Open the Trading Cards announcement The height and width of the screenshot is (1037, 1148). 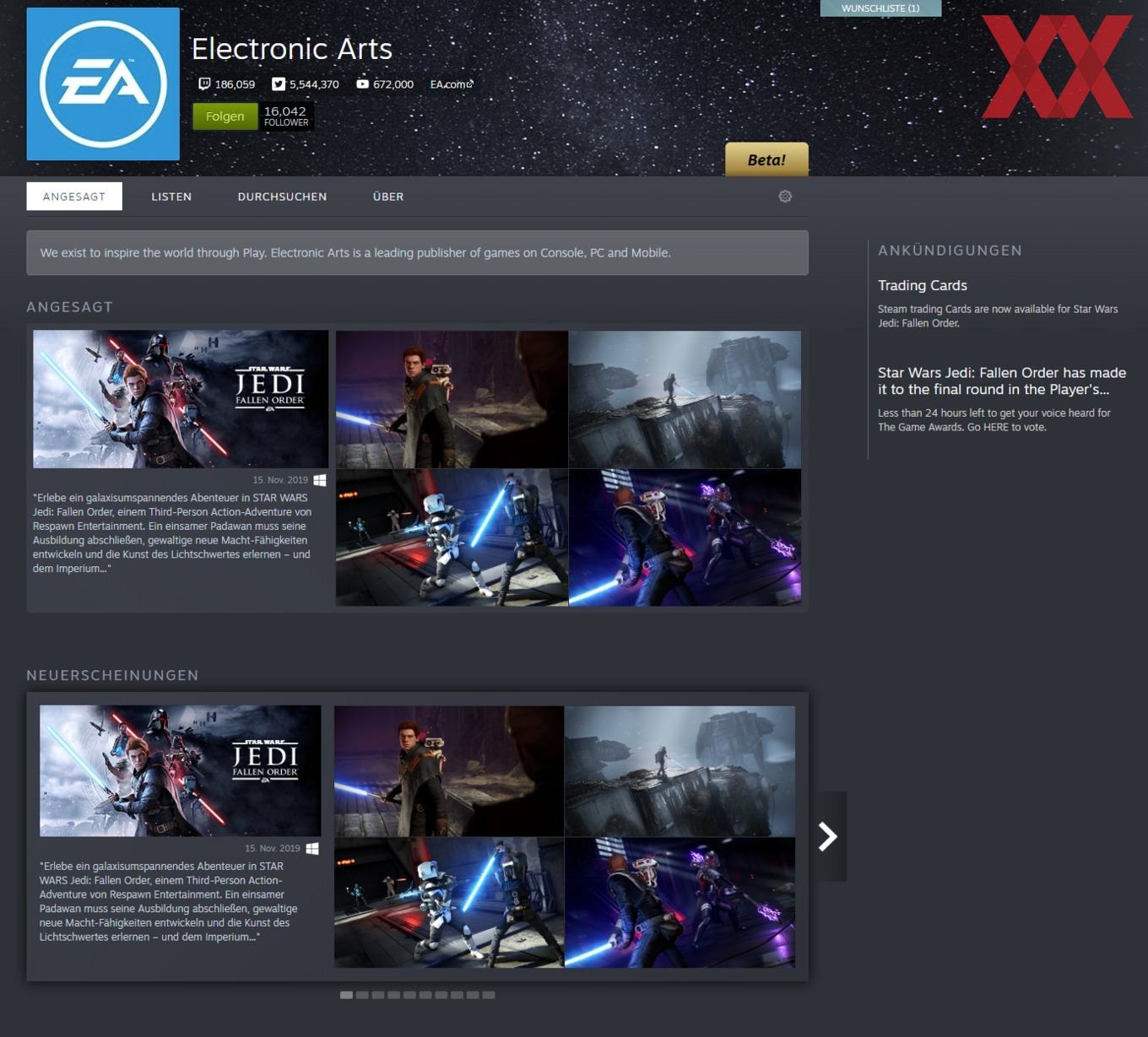pos(923,285)
